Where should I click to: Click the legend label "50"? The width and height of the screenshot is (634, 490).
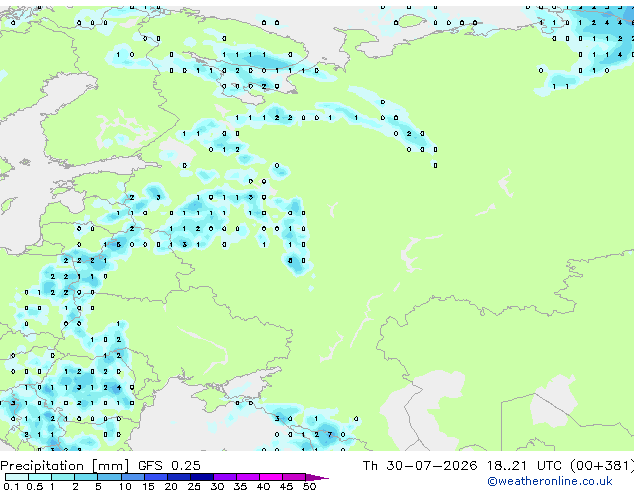pyautogui.click(x=309, y=486)
